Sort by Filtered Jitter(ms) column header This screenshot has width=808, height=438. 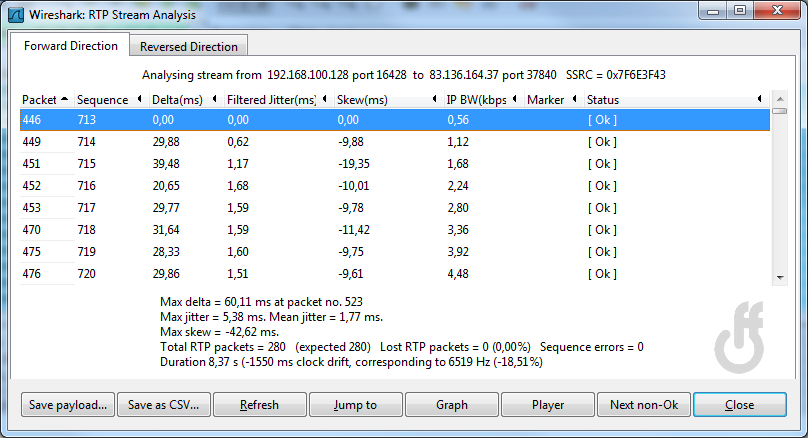(x=277, y=99)
